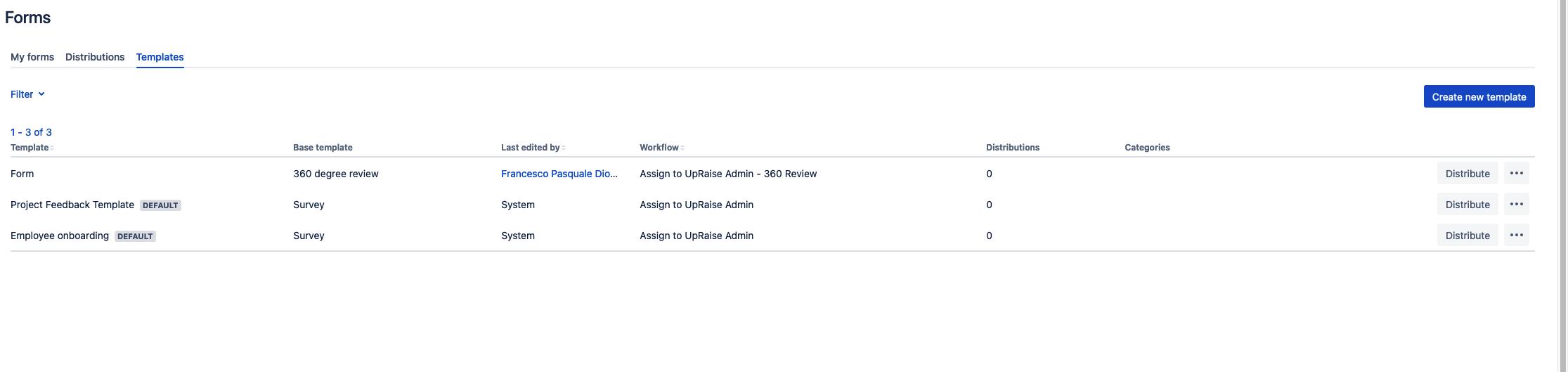The height and width of the screenshot is (372, 1568).
Task: Open more actions for Employee onboarding row
Action: (x=1516, y=235)
